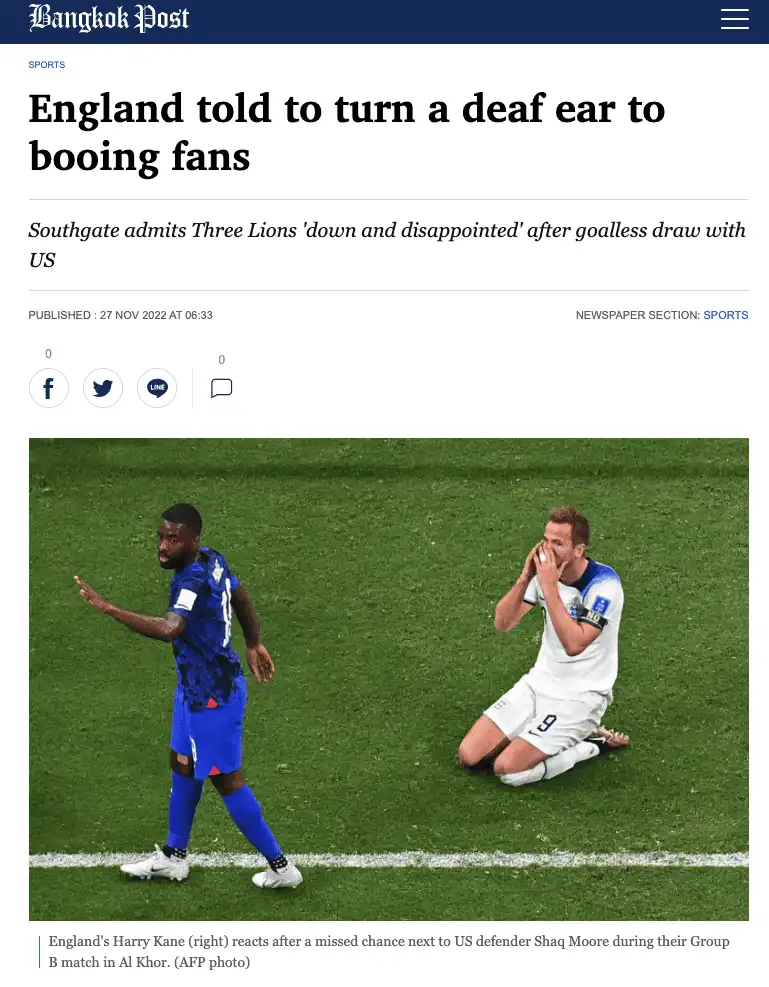Click the Bangkok Post logo
769x987 pixels.
click(109, 18)
